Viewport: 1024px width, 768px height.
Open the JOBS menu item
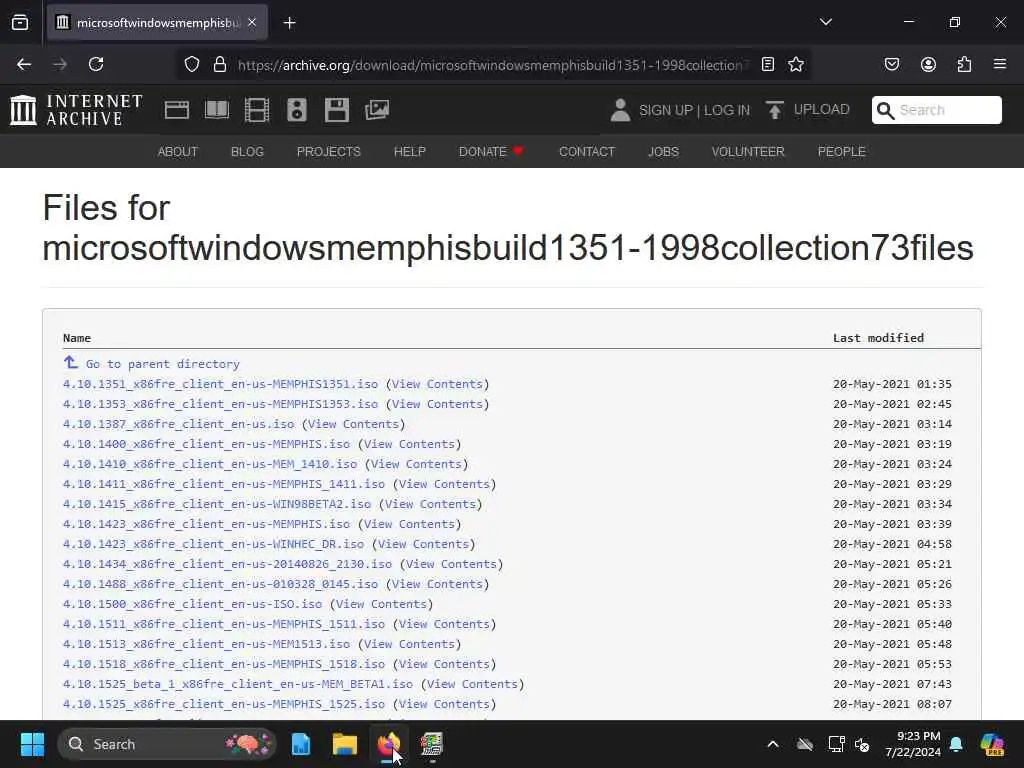pyautogui.click(x=664, y=152)
